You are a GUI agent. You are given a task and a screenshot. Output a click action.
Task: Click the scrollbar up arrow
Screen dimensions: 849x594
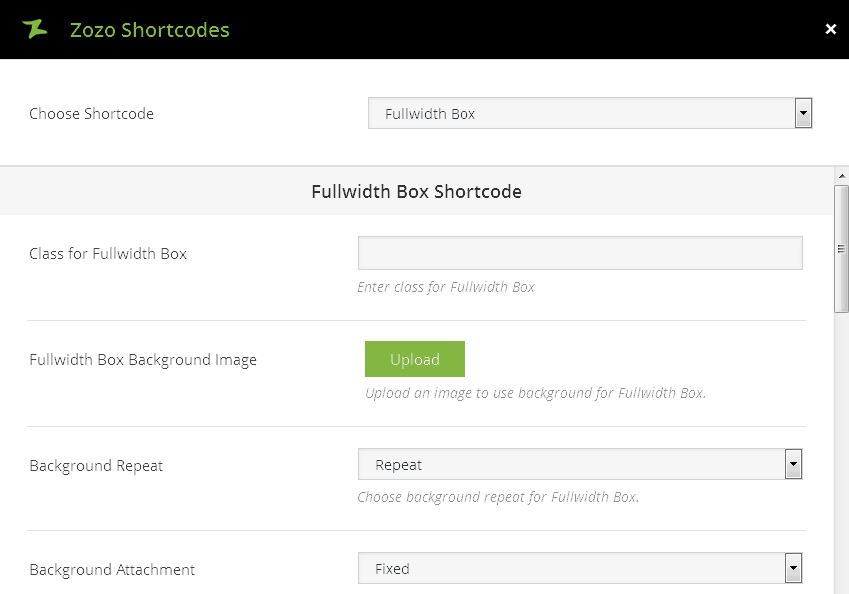point(841,175)
